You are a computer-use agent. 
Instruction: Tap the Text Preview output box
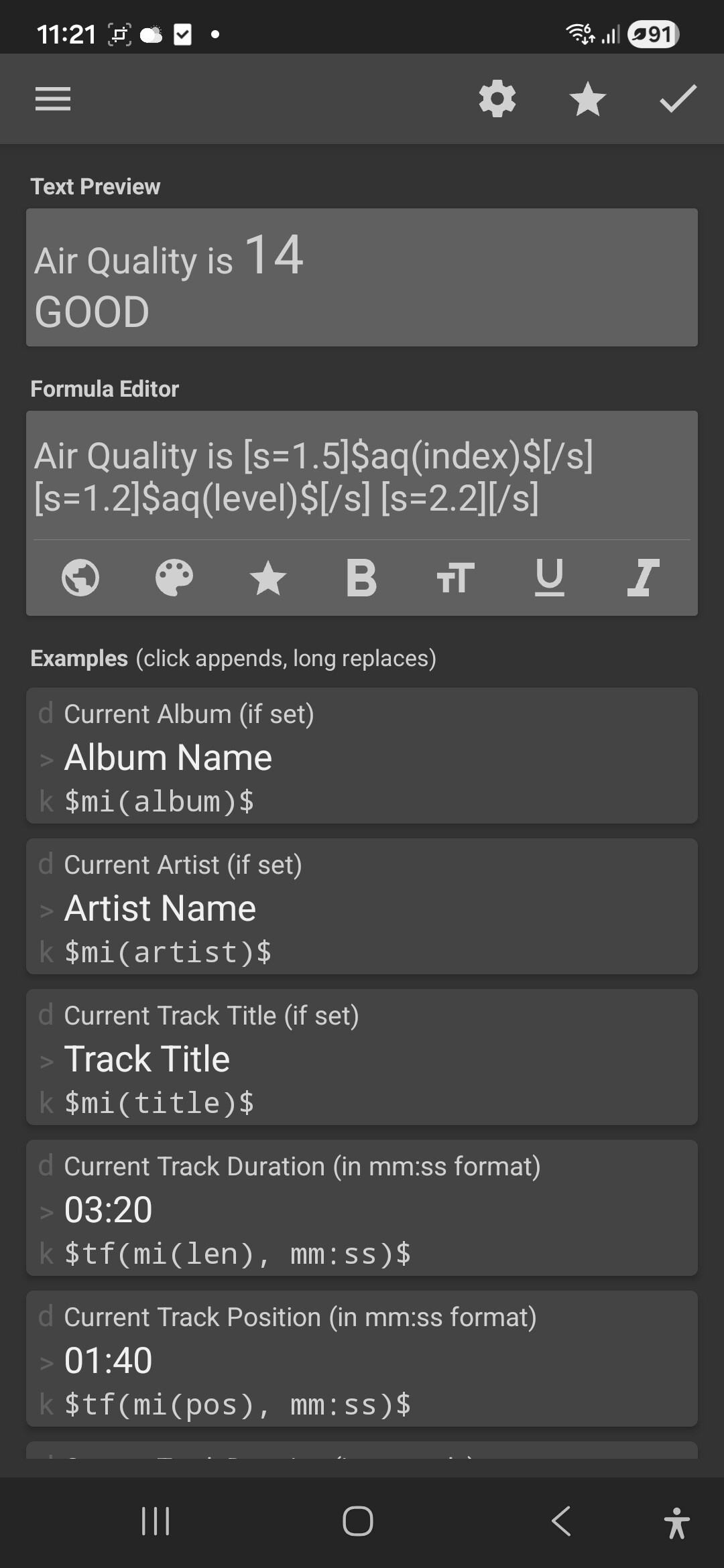(x=361, y=277)
